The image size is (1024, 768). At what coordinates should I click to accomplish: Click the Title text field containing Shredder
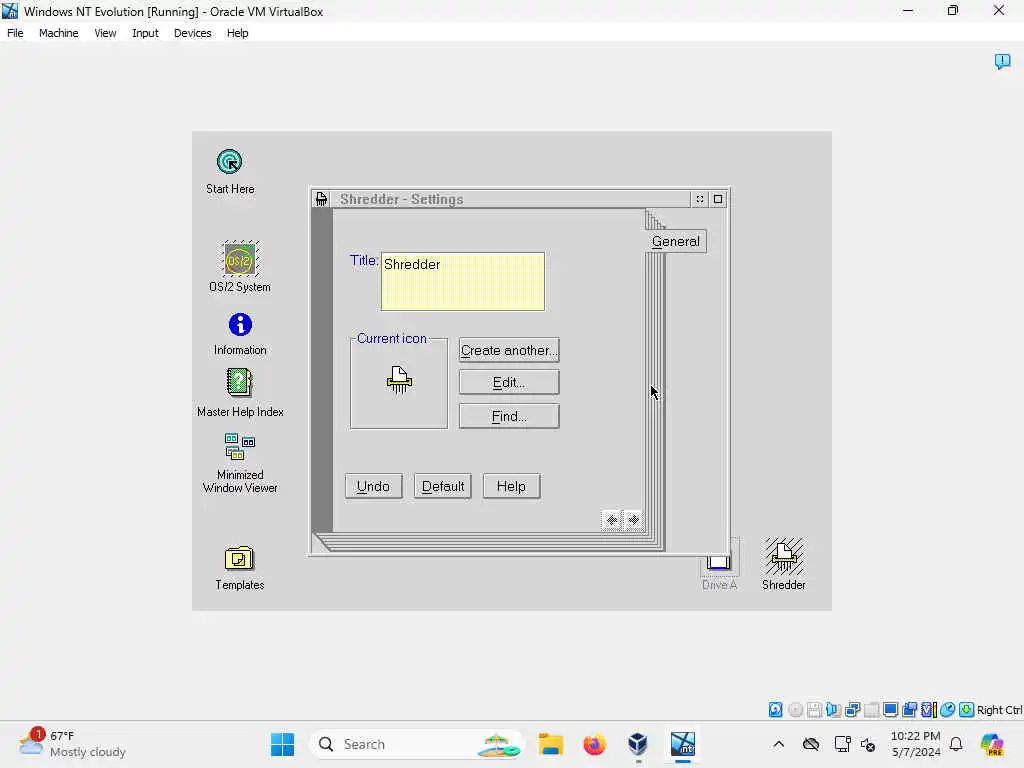tap(463, 281)
